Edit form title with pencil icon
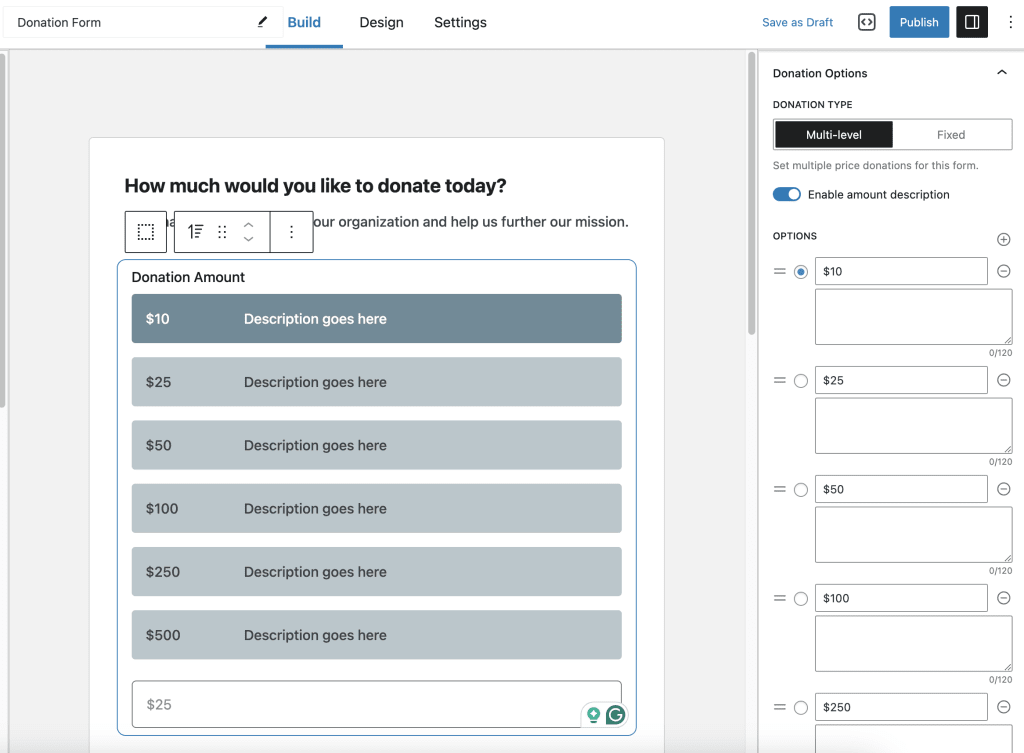Viewport: 1024px width, 753px height. [262, 22]
